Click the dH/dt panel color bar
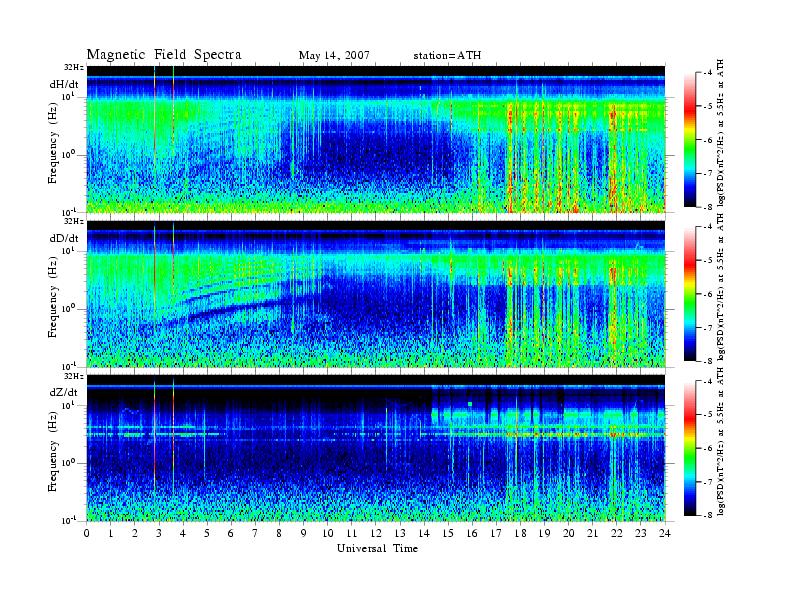Screen dimensions: 792x612 point(690,140)
